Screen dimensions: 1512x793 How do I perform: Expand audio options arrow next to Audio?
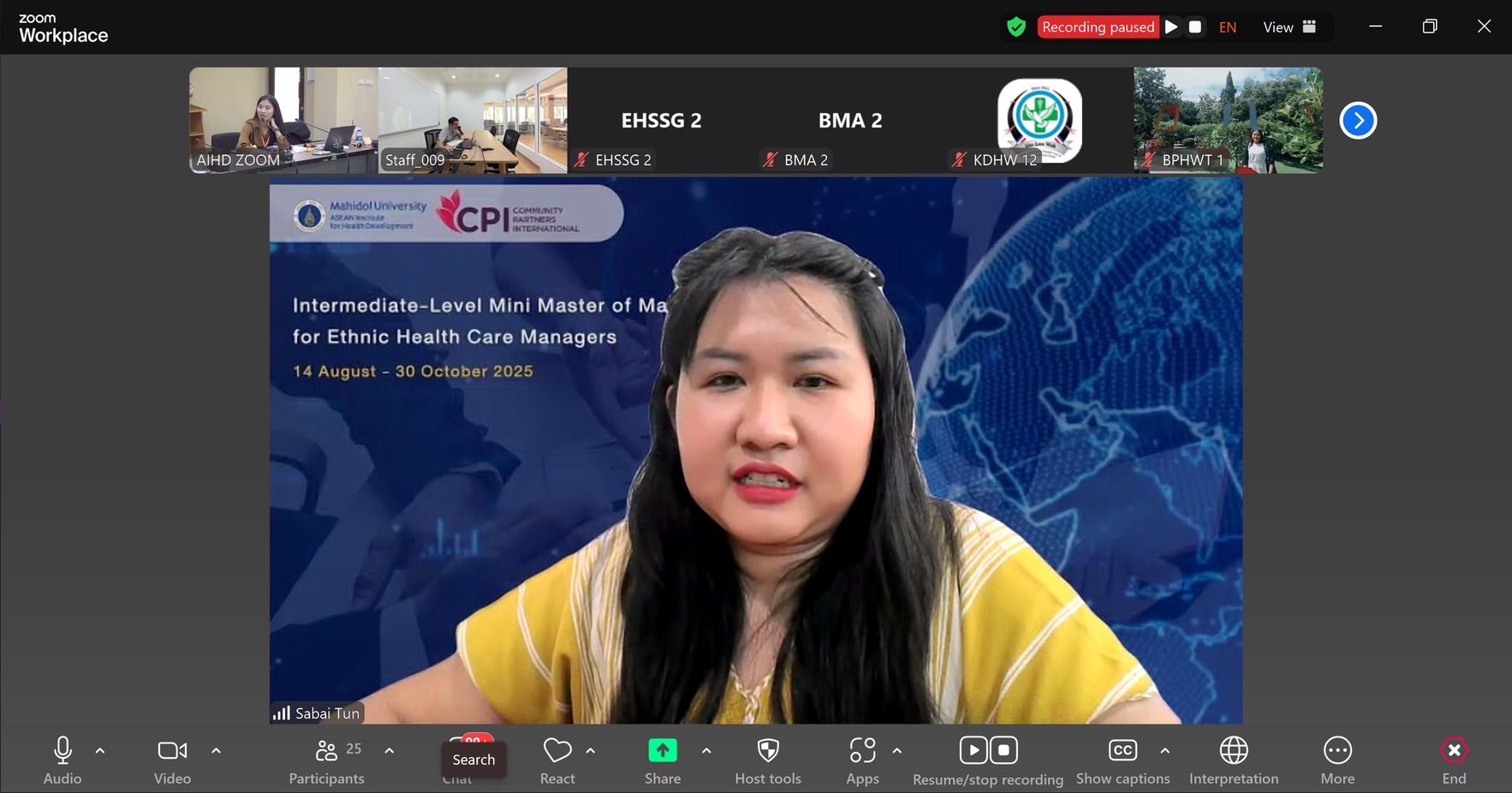(x=100, y=751)
